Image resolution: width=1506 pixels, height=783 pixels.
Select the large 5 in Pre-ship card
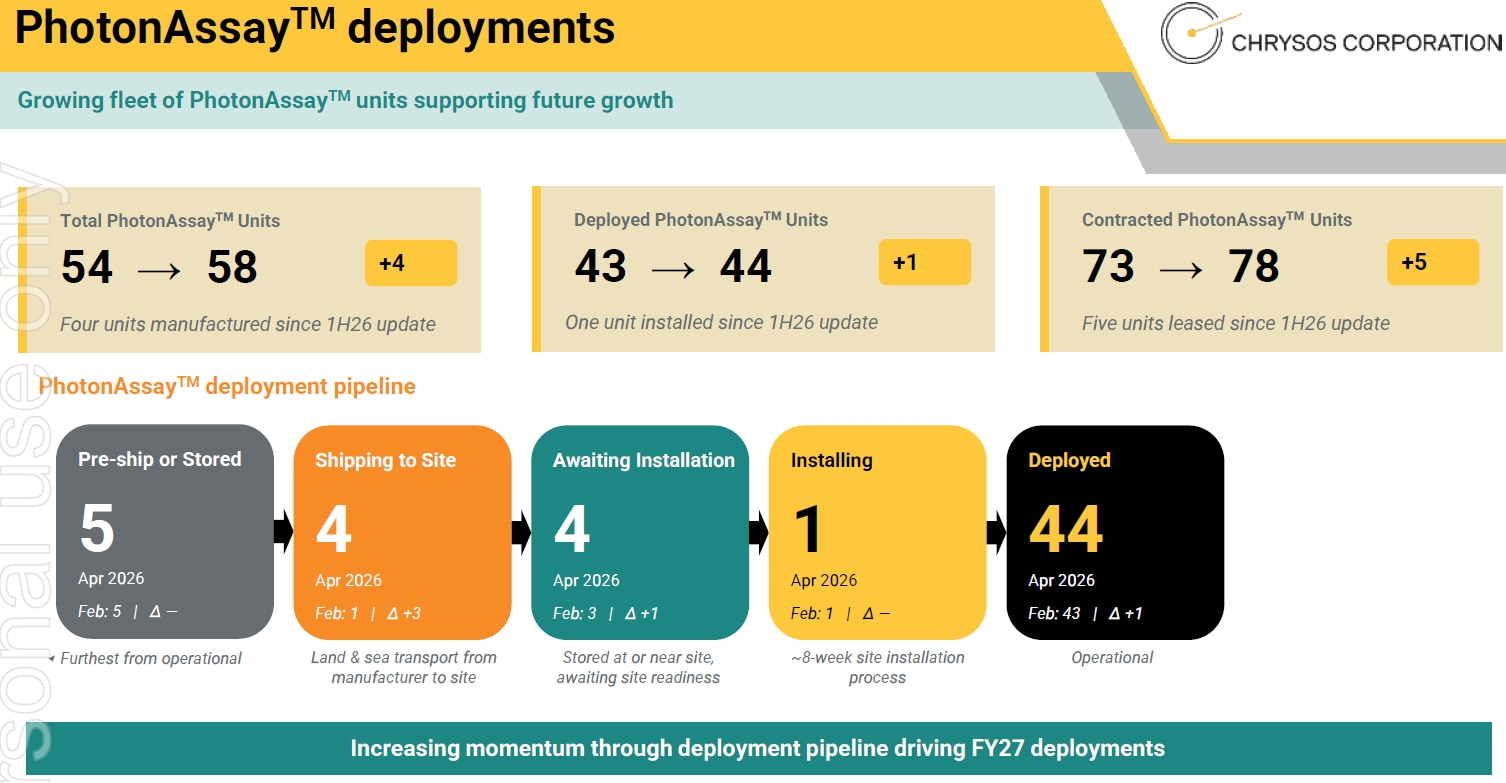pyautogui.click(x=97, y=528)
